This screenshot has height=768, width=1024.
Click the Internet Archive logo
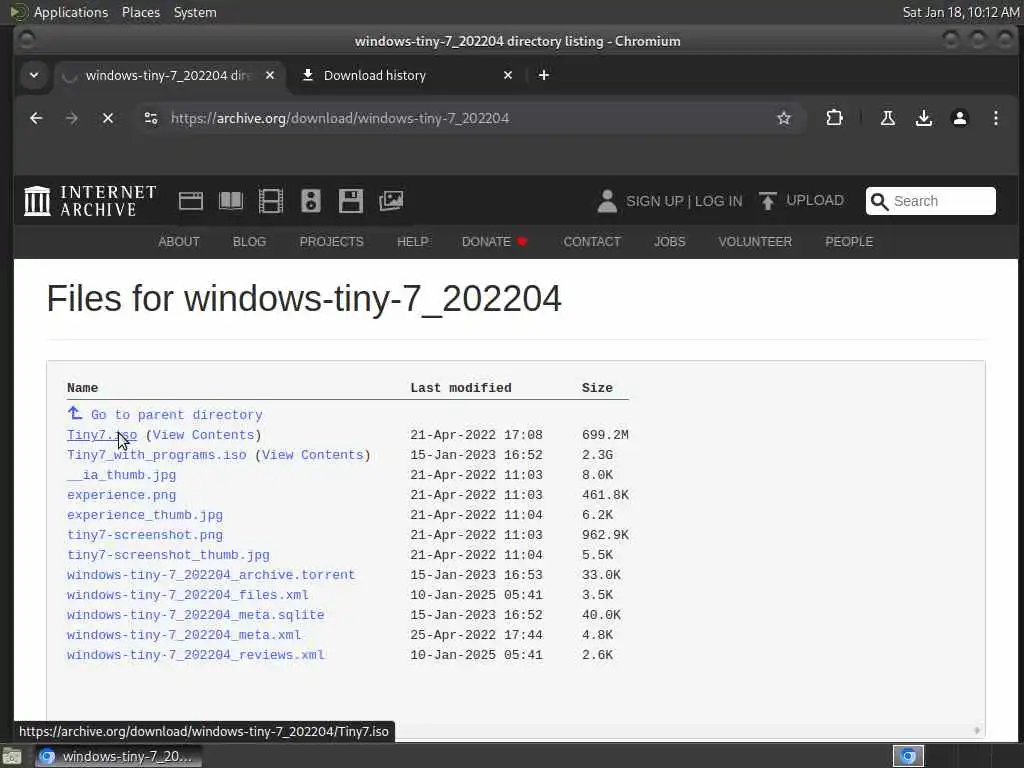(90, 200)
